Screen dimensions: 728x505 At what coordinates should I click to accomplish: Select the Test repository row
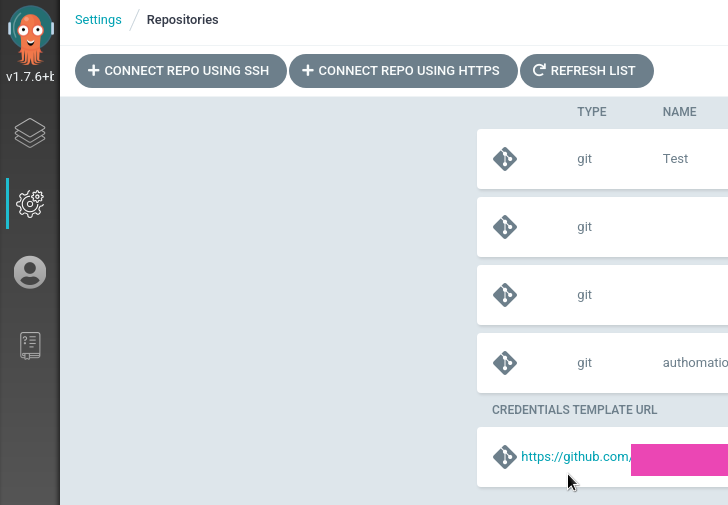click(602, 159)
